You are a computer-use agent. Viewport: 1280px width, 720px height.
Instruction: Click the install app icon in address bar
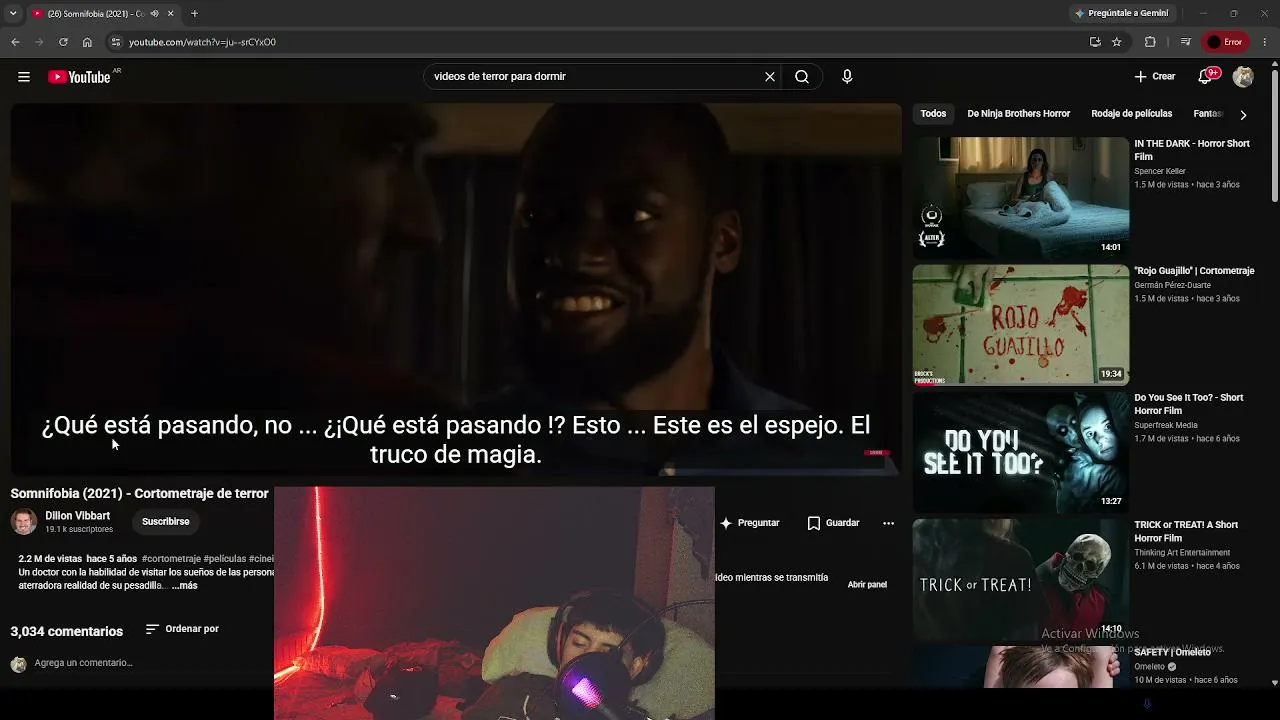tap(1095, 42)
